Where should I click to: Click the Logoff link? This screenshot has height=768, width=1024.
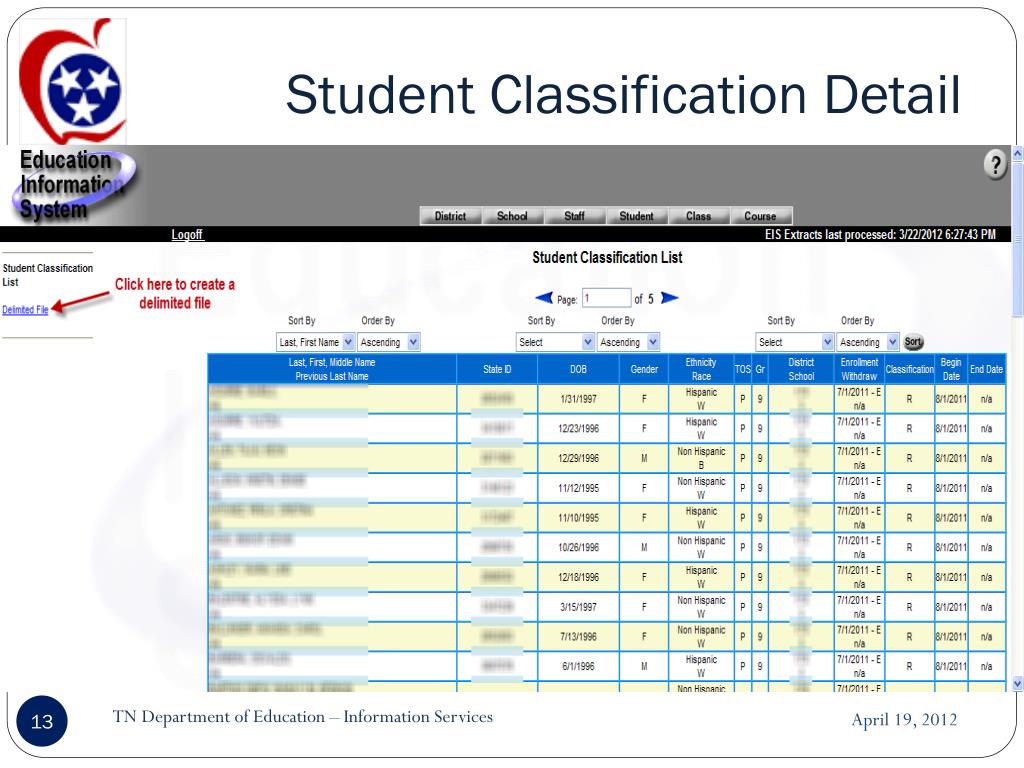tap(187, 234)
